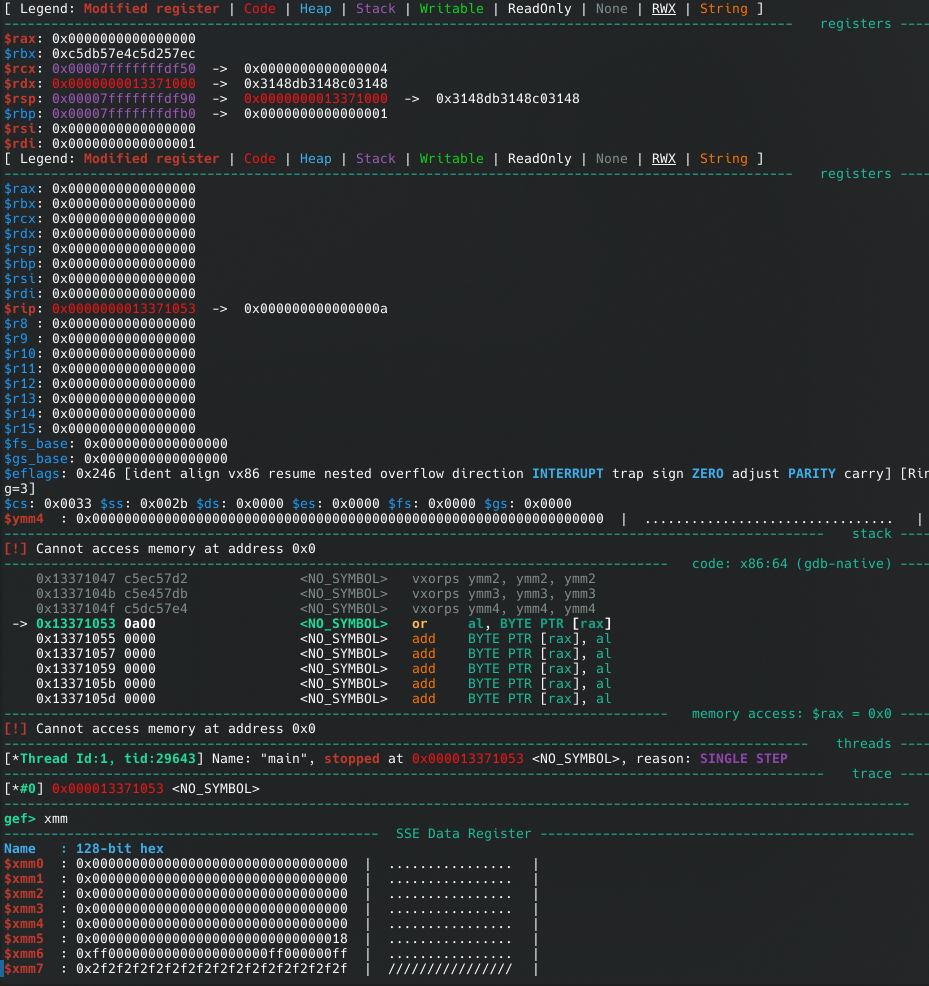Screen dimensions: 929x986
Task: Click the 'memory access: $rax = 0x0' header
Action: coord(791,714)
